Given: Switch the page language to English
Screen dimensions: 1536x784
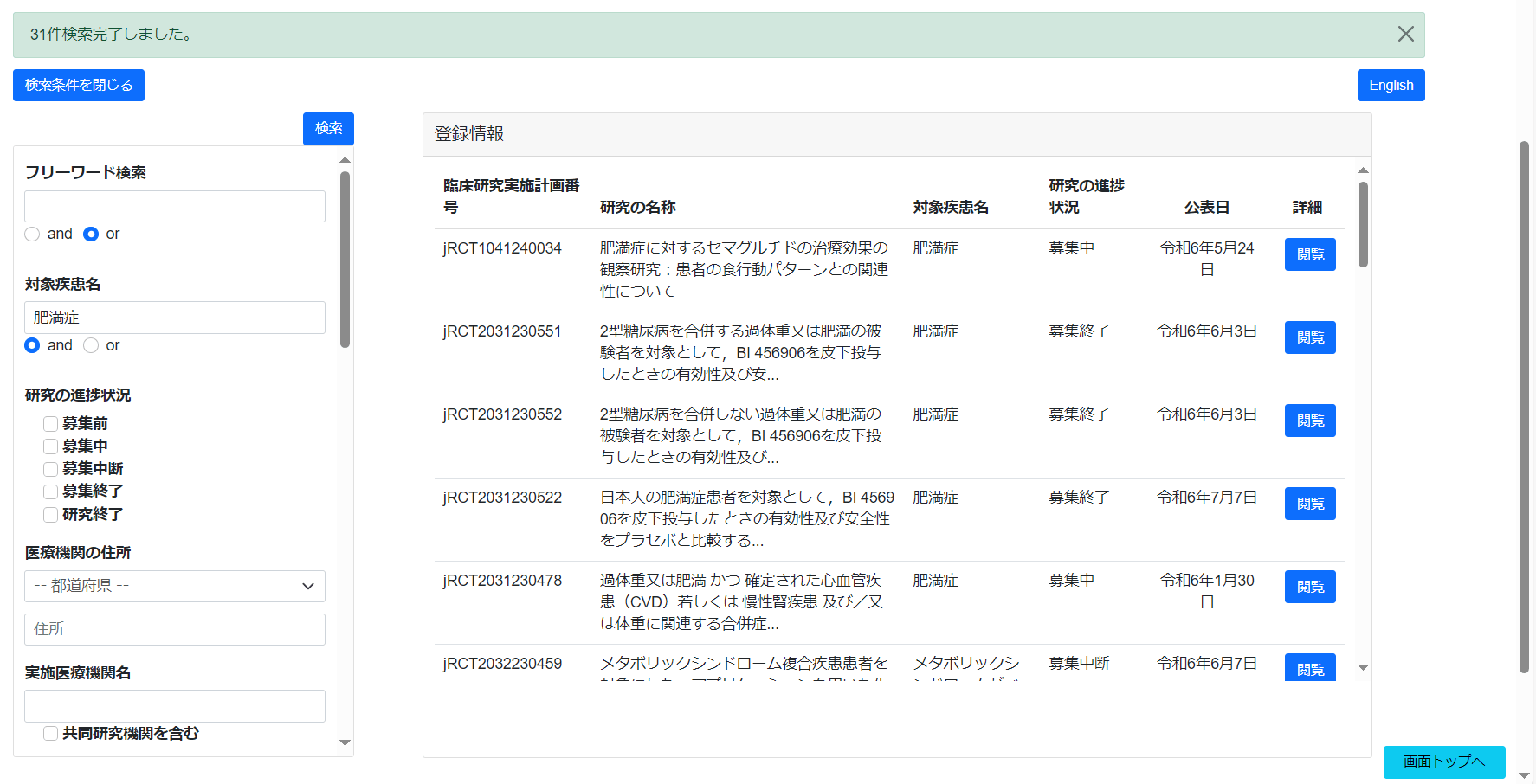Looking at the screenshot, I should point(1391,85).
